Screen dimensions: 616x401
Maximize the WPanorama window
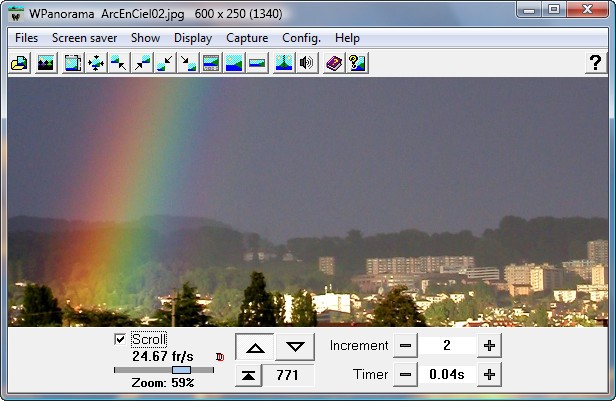click(554, 9)
